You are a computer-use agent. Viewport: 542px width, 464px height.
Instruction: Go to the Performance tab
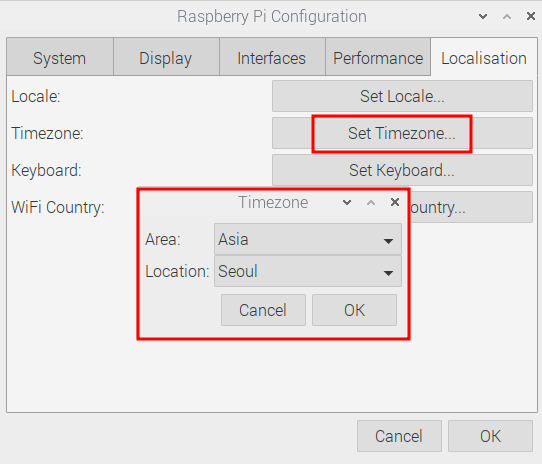[378, 57]
